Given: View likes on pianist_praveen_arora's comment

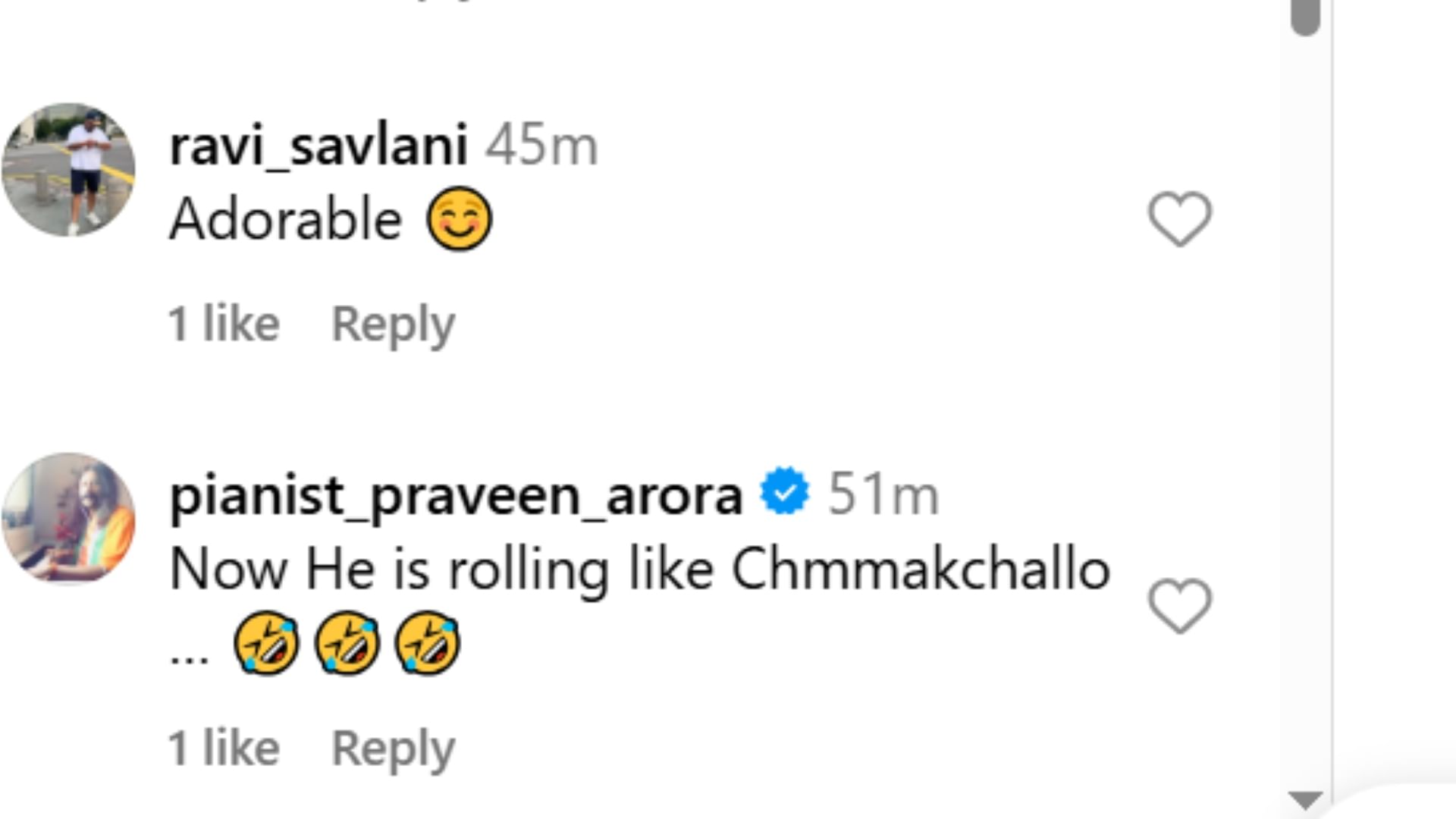Looking at the screenshot, I should (224, 748).
